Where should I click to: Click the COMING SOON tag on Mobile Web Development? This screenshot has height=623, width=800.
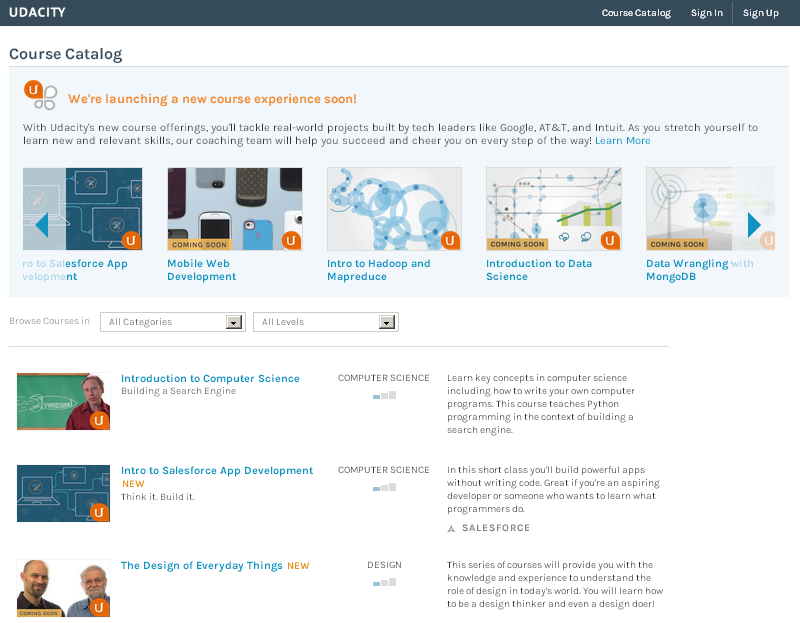coord(199,245)
